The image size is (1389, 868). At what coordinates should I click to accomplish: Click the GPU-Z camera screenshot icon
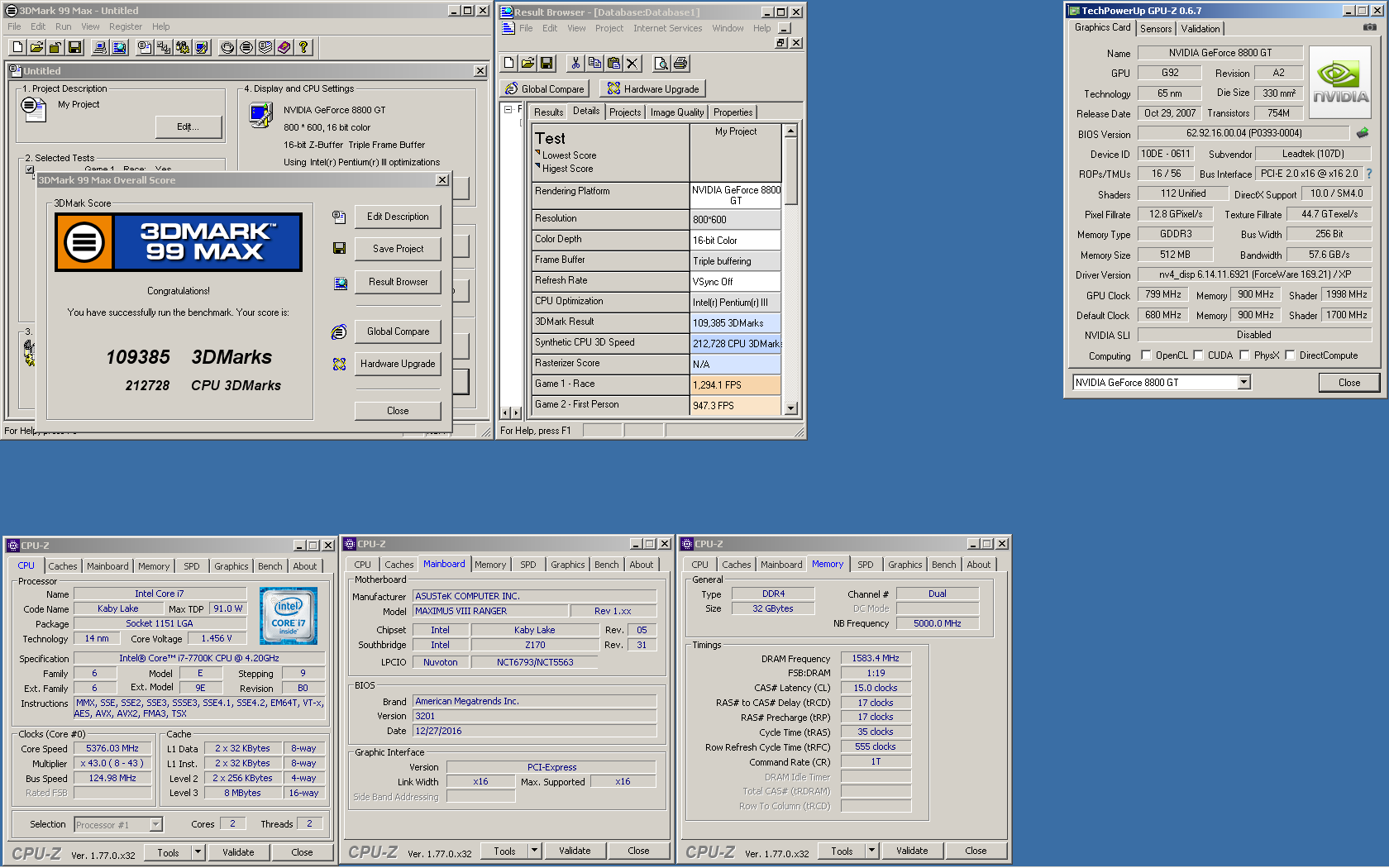1370,27
